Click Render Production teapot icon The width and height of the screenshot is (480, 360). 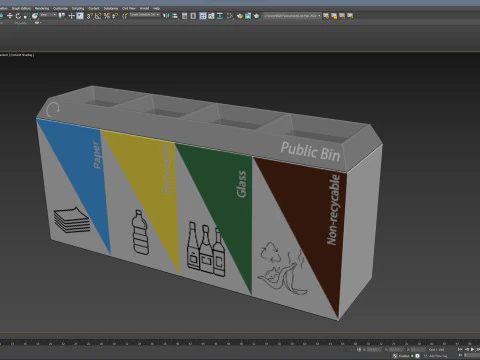(x=256, y=16)
